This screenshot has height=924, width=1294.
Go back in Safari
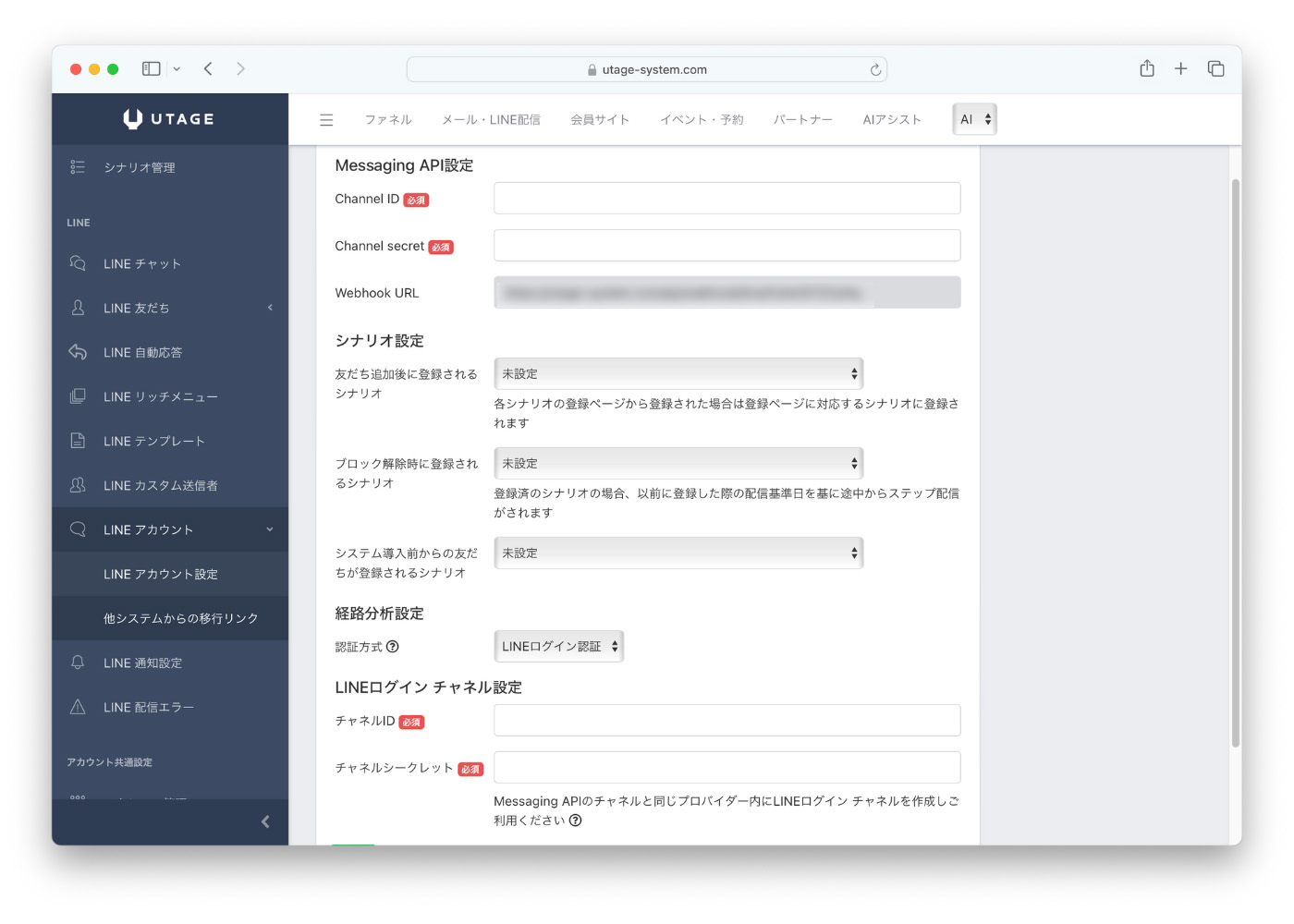pyautogui.click(x=208, y=68)
